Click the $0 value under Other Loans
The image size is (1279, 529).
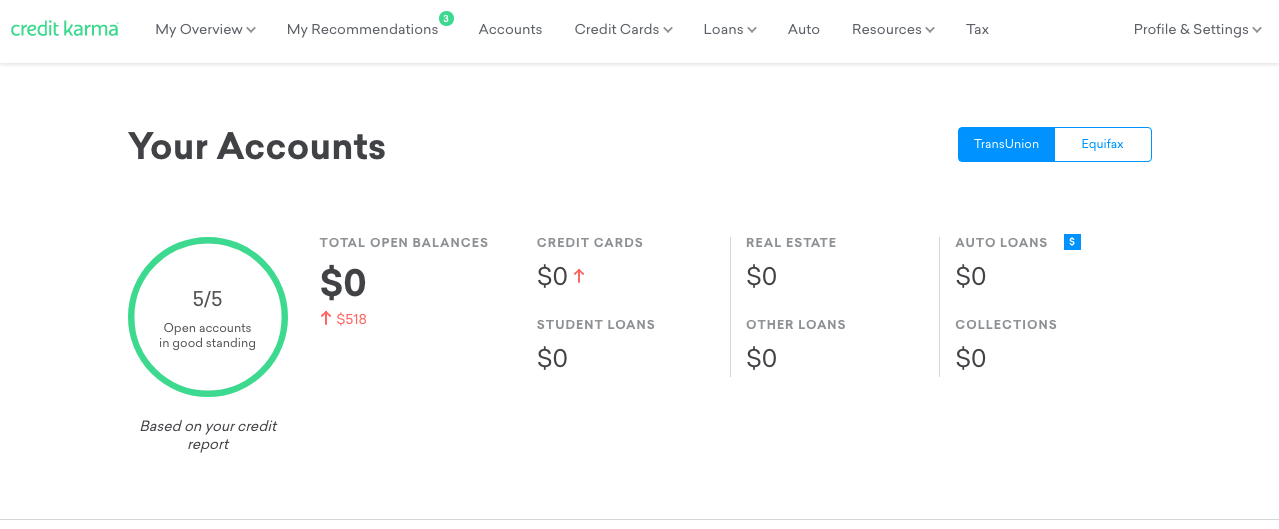tap(761, 358)
